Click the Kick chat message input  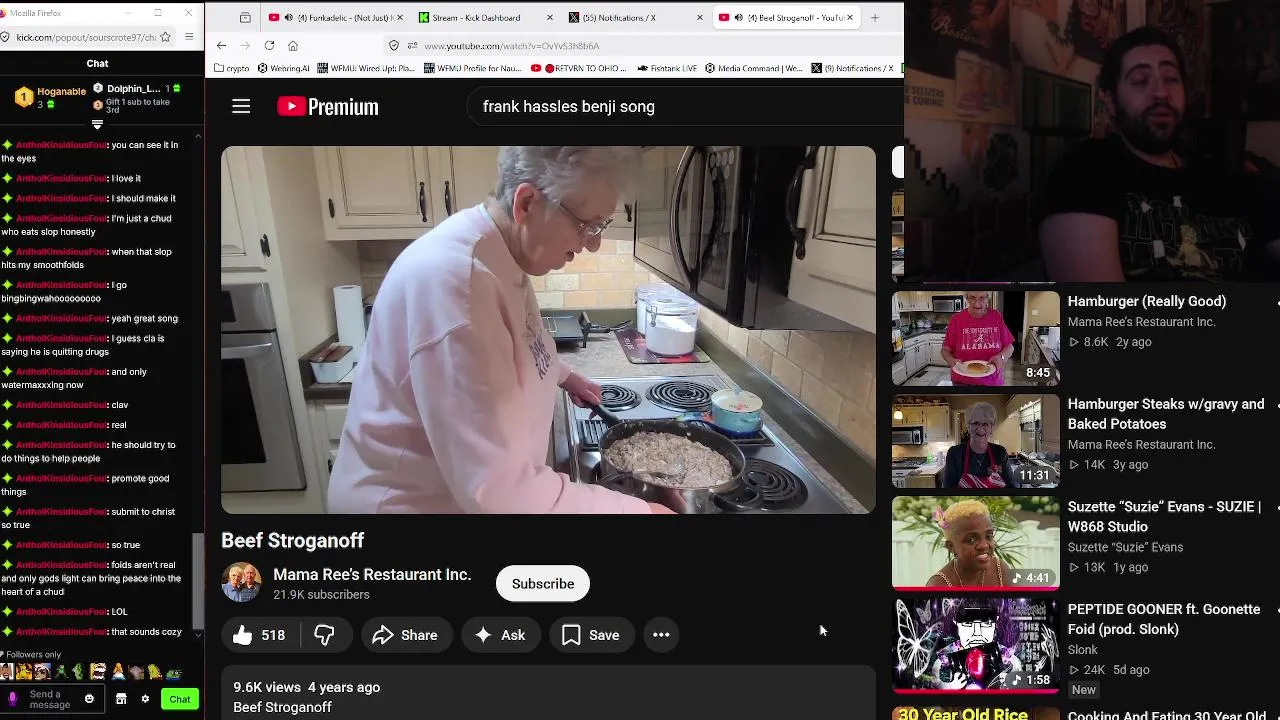(50, 699)
